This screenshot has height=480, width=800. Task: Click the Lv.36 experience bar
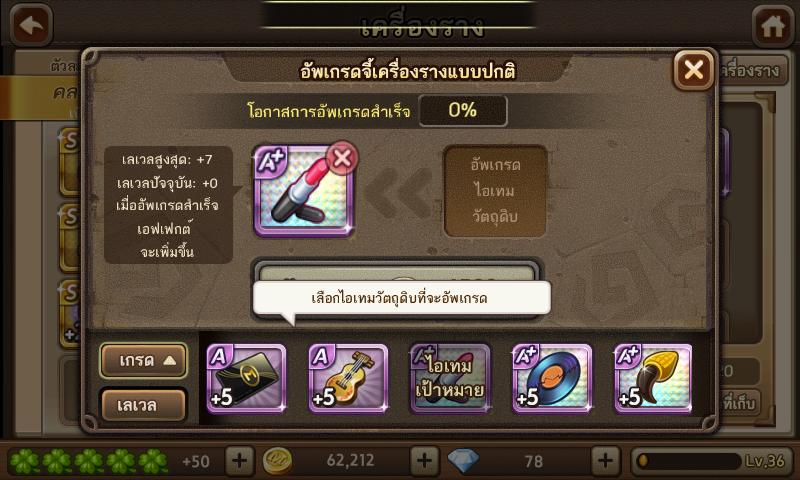pos(712,461)
